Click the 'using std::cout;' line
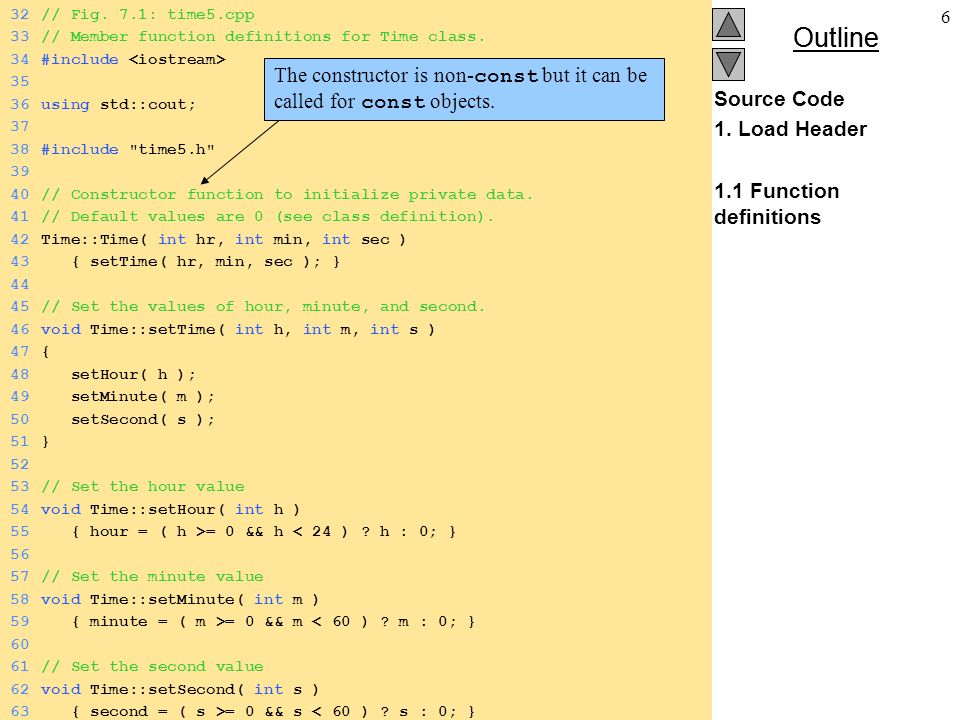 pyautogui.click(x=118, y=105)
